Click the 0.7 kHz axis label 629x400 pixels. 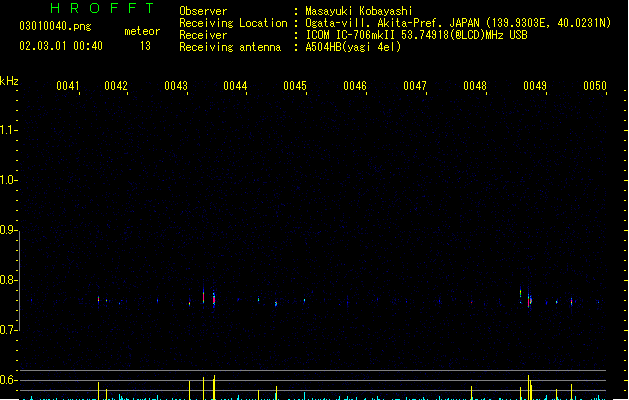[7, 330]
